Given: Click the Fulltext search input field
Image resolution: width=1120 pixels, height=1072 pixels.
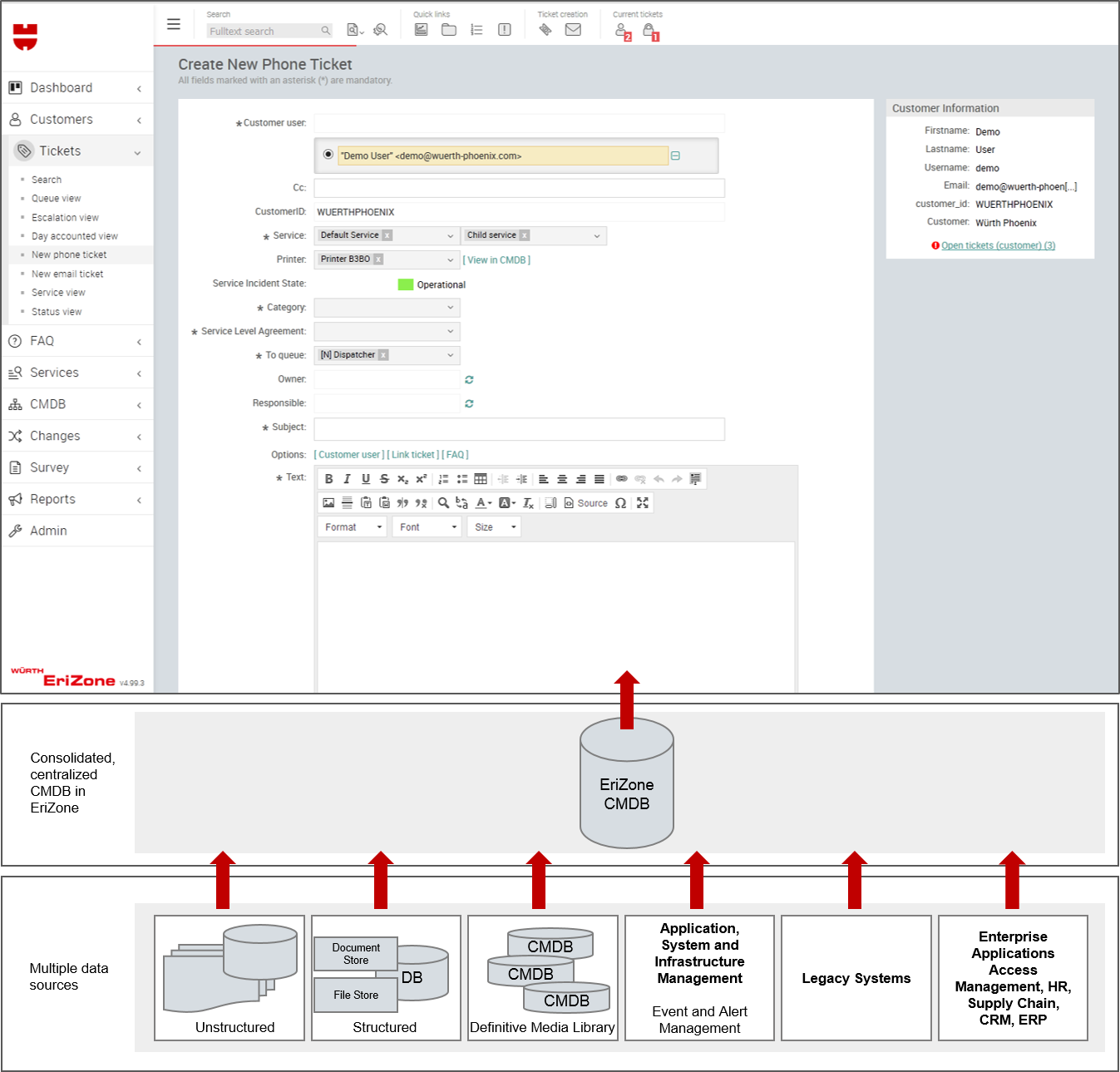Looking at the screenshot, I should point(263,31).
